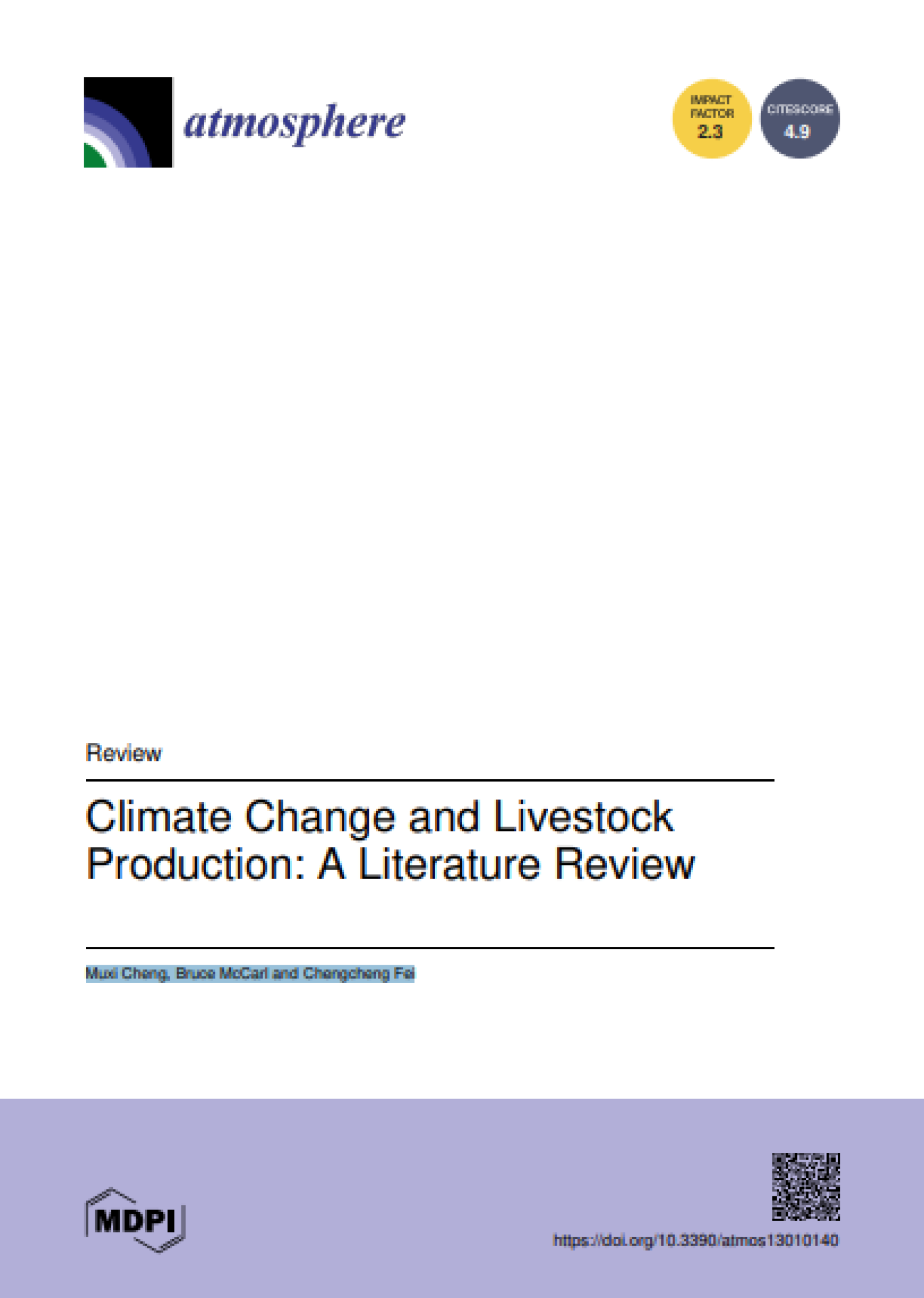Click the 'Review' article type label
The image size is (924, 1298).
[124, 753]
